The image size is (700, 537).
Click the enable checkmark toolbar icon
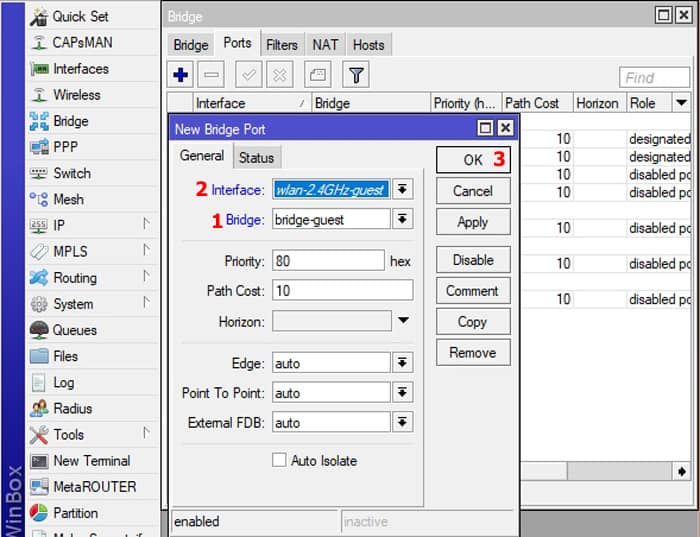tap(249, 75)
